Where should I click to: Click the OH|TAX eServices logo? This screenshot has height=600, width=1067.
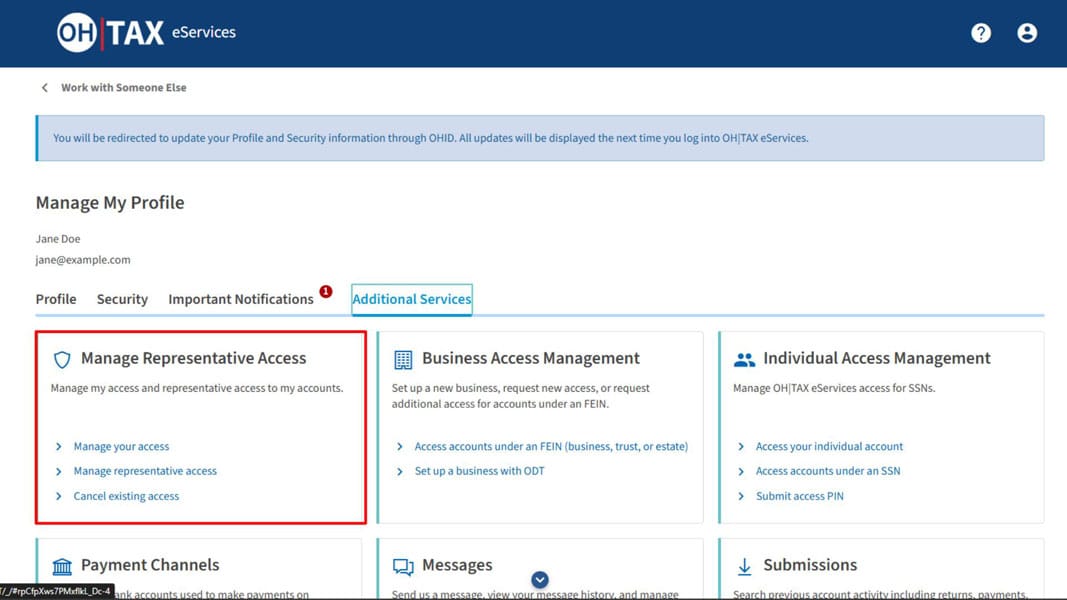point(146,32)
